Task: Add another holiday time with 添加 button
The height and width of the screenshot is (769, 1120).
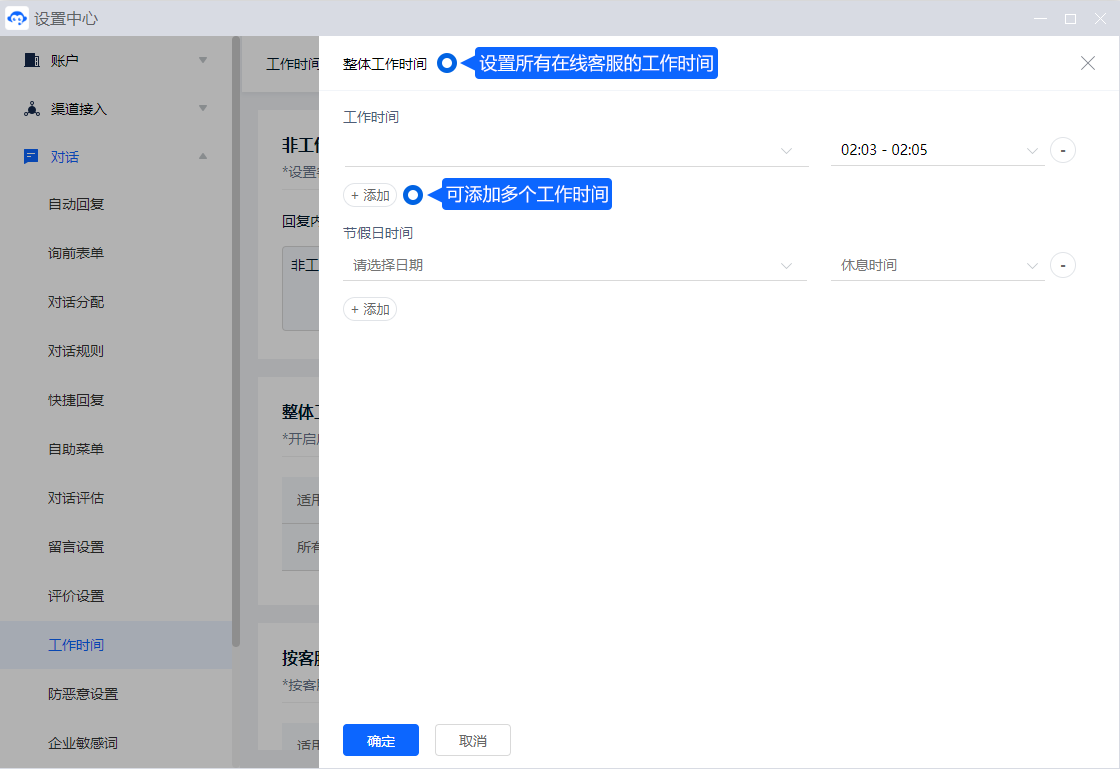Action: (370, 310)
